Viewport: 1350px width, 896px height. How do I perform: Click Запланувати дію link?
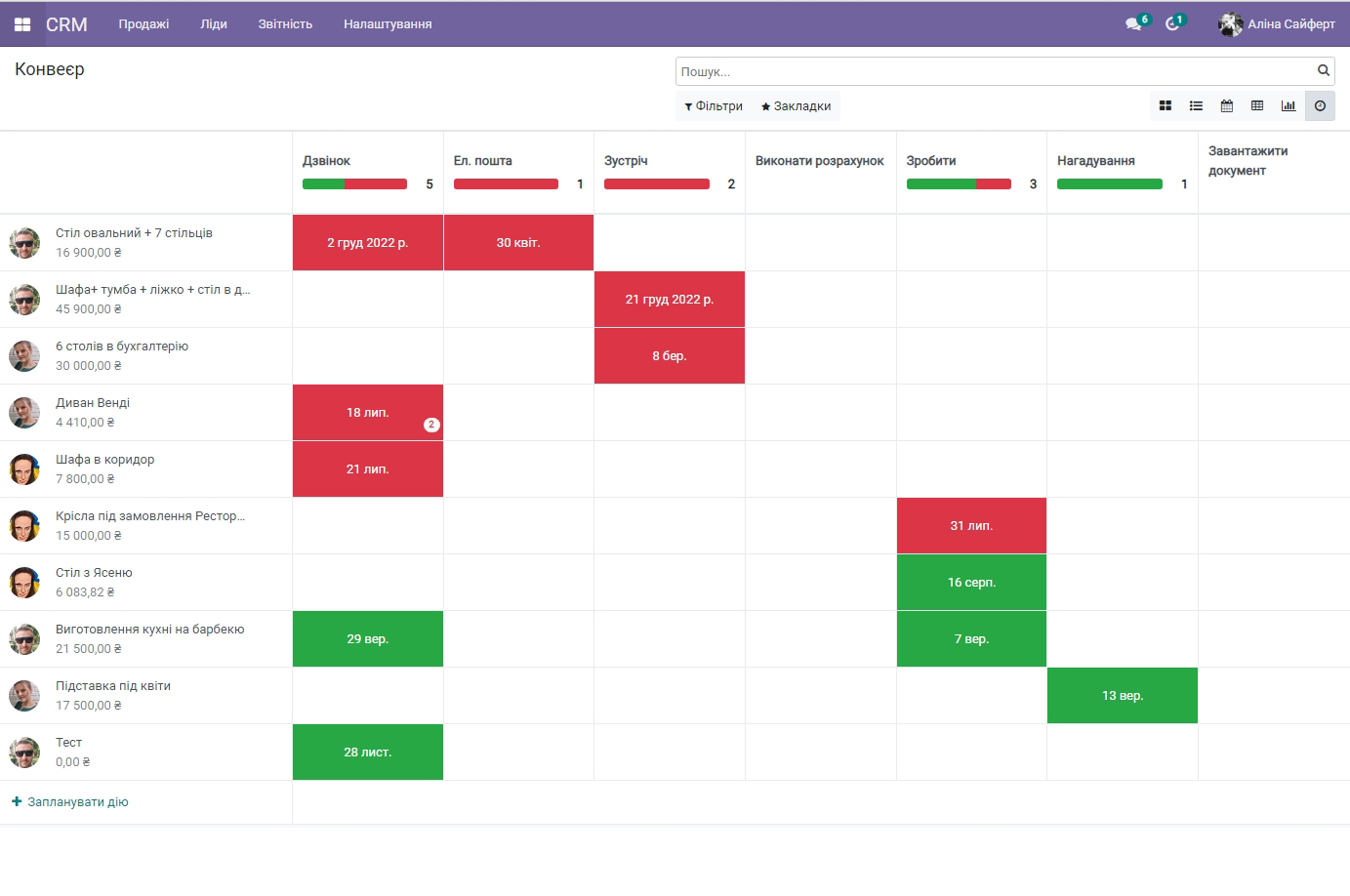click(x=70, y=802)
